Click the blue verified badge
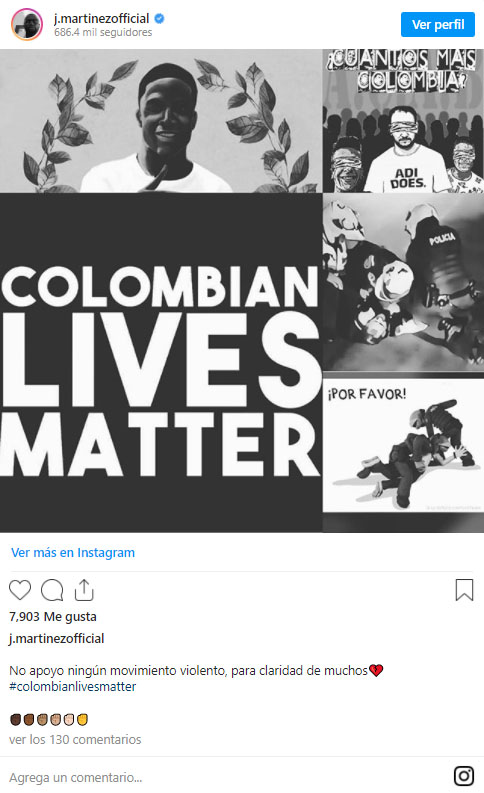Image resolution: width=484 pixels, height=793 pixels. click(x=159, y=19)
